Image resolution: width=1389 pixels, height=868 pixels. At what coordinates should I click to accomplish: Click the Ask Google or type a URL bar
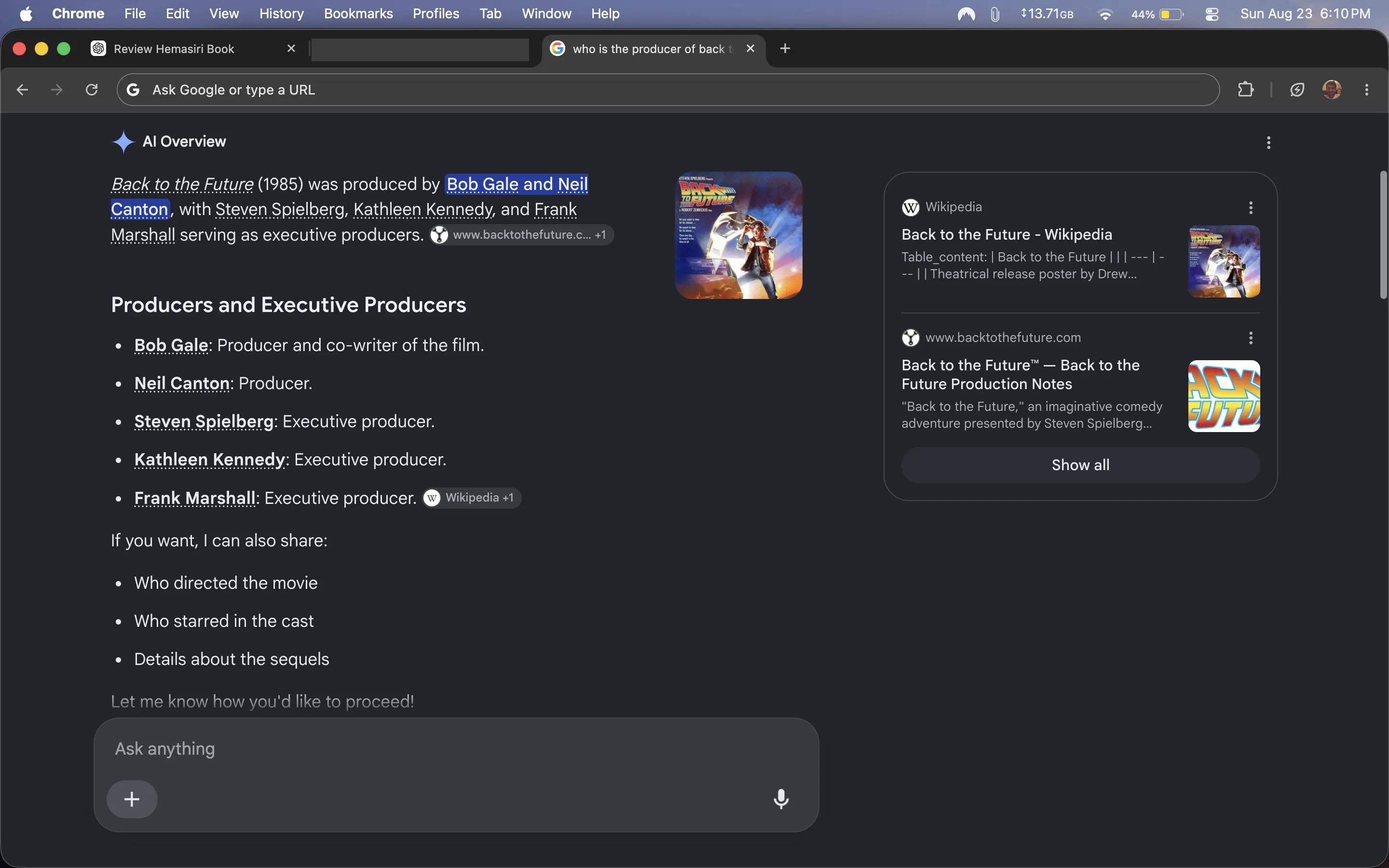click(x=668, y=90)
